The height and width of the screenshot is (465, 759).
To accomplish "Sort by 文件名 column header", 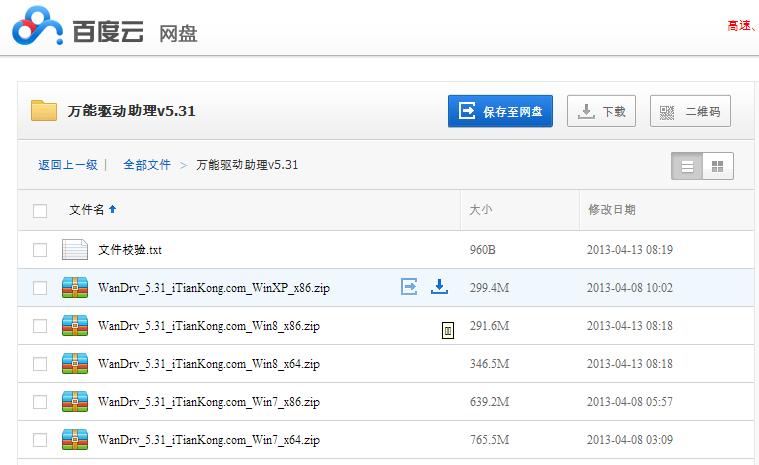I will click(87, 210).
